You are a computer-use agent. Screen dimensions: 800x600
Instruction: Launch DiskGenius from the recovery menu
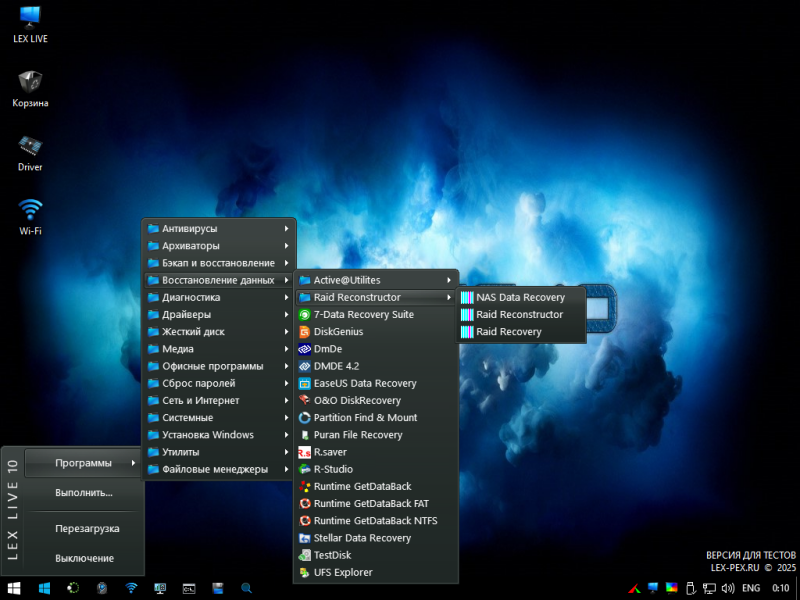[338, 332]
